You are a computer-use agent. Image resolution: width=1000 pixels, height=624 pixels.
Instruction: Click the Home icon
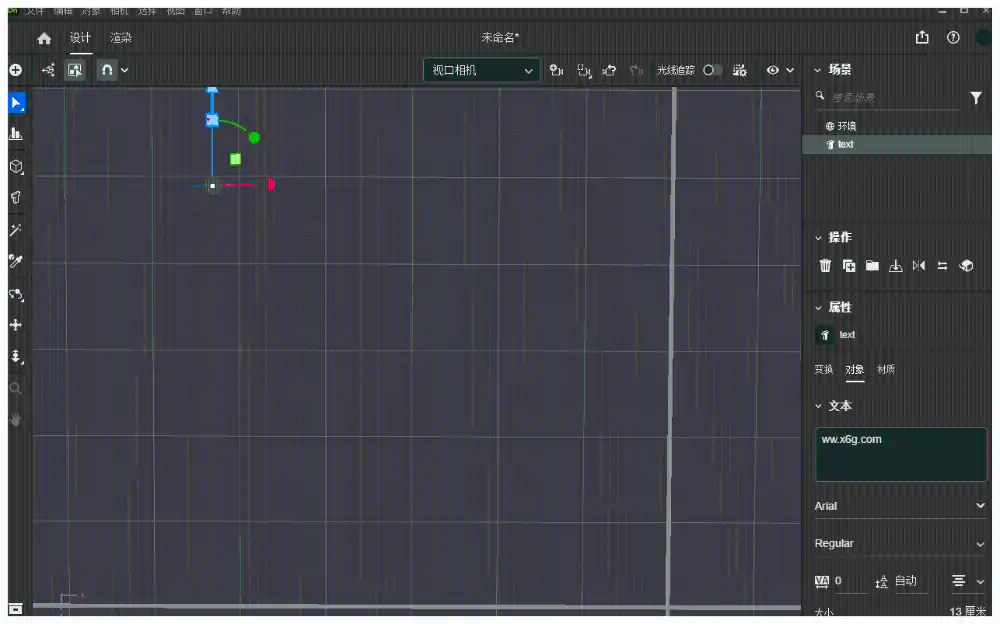pyautogui.click(x=44, y=38)
